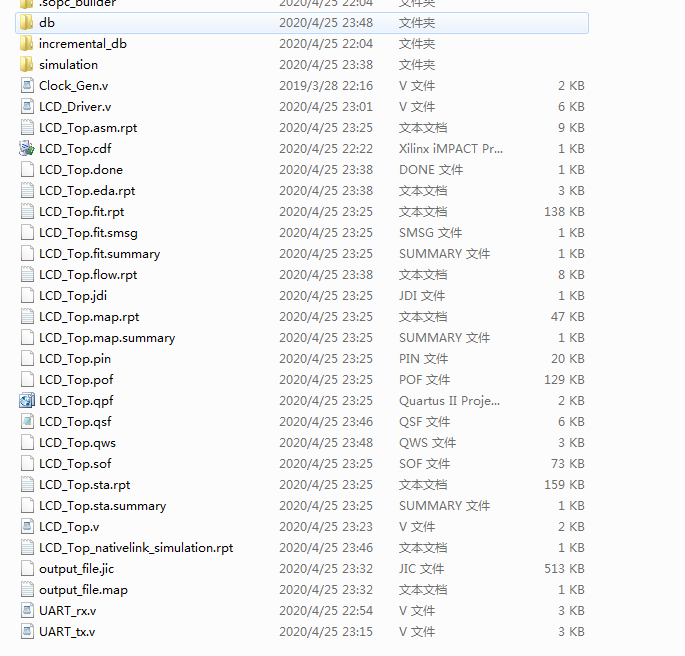Click the LCD_Top.sta.rpt file name
The height and width of the screenshot is (656, 685).
(x=85, y=484)
